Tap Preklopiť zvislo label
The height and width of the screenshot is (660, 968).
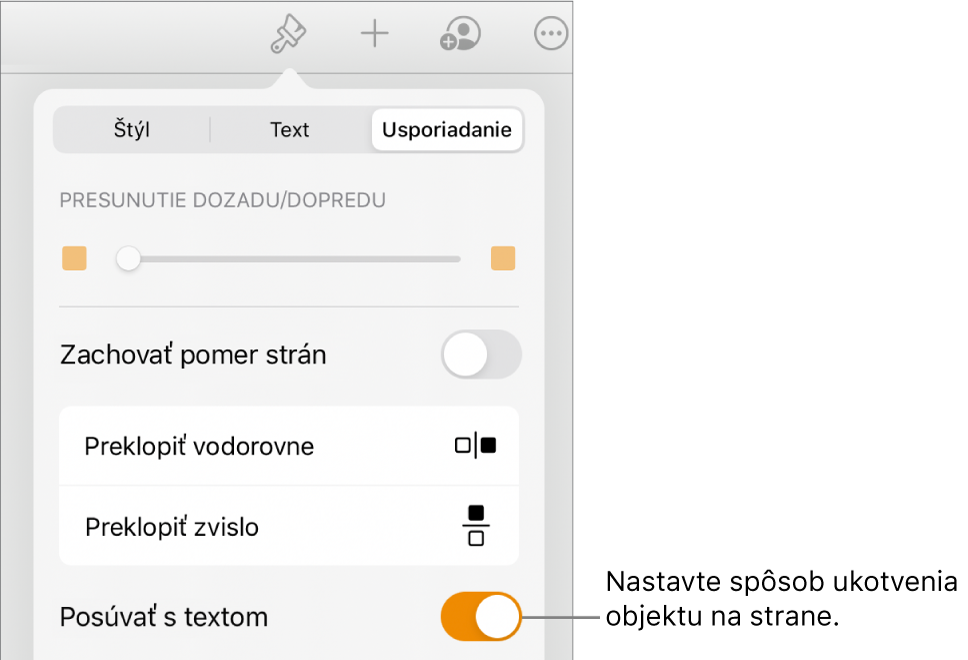click(x=172, y=526)
